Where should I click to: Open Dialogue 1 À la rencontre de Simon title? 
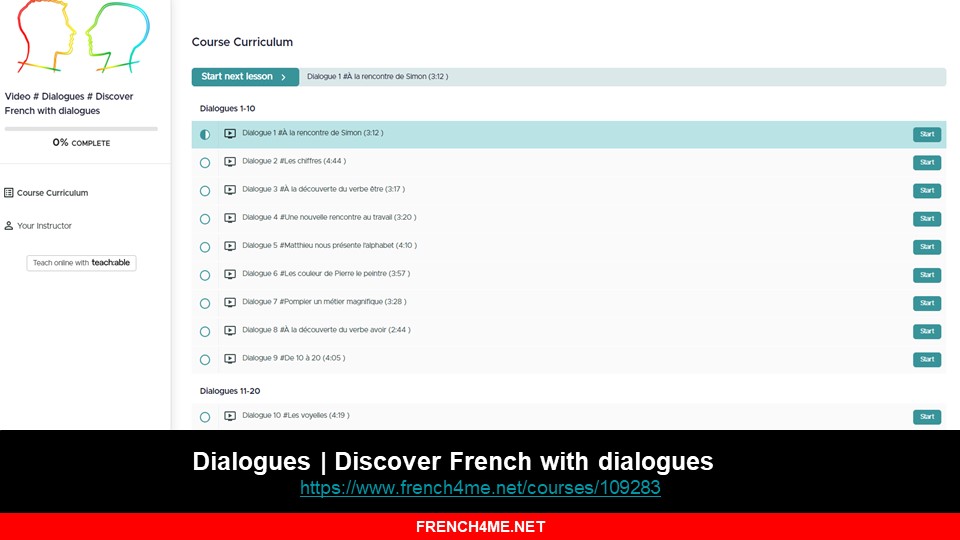(312, 133)
